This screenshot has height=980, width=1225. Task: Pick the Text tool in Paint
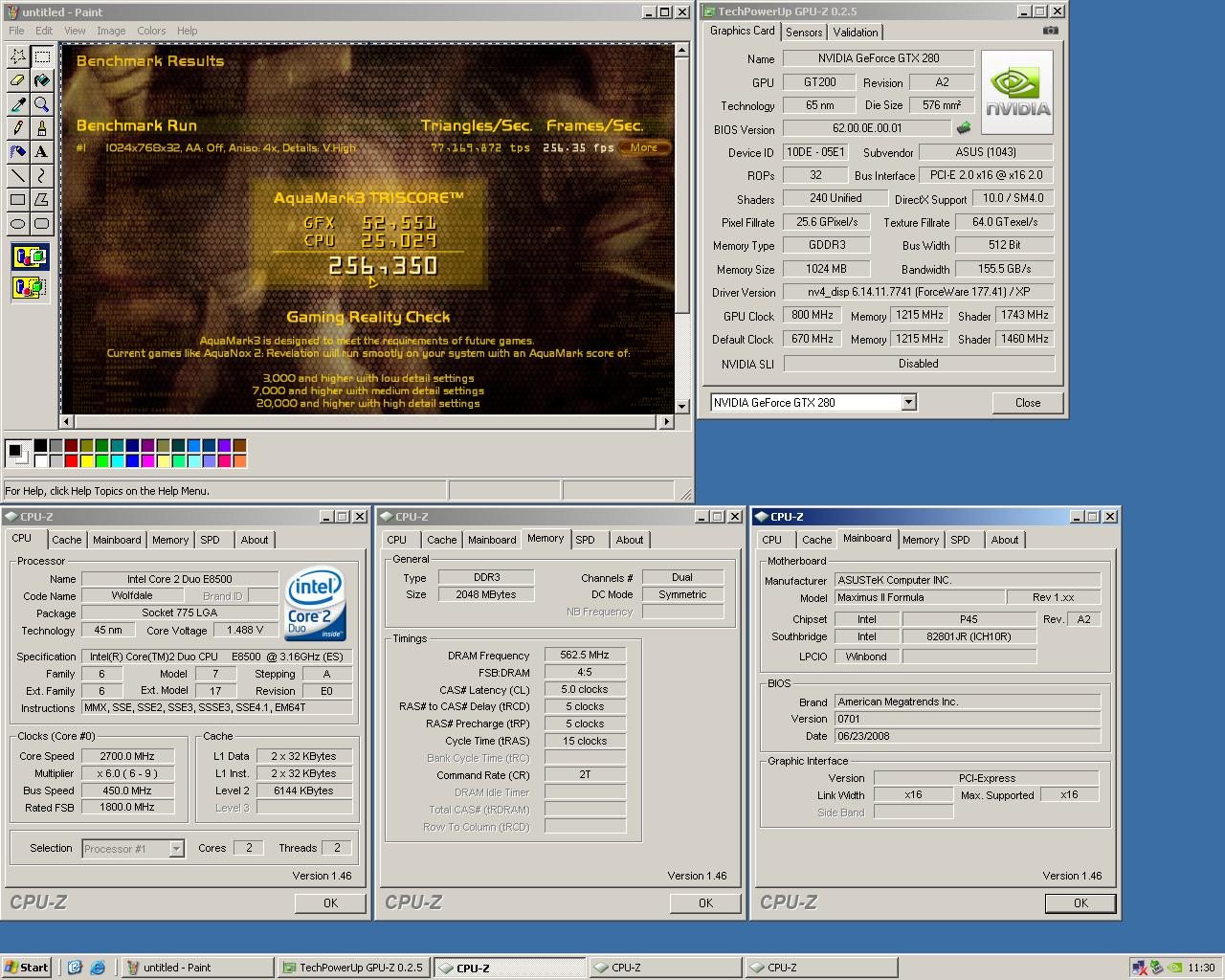point(42,152)
